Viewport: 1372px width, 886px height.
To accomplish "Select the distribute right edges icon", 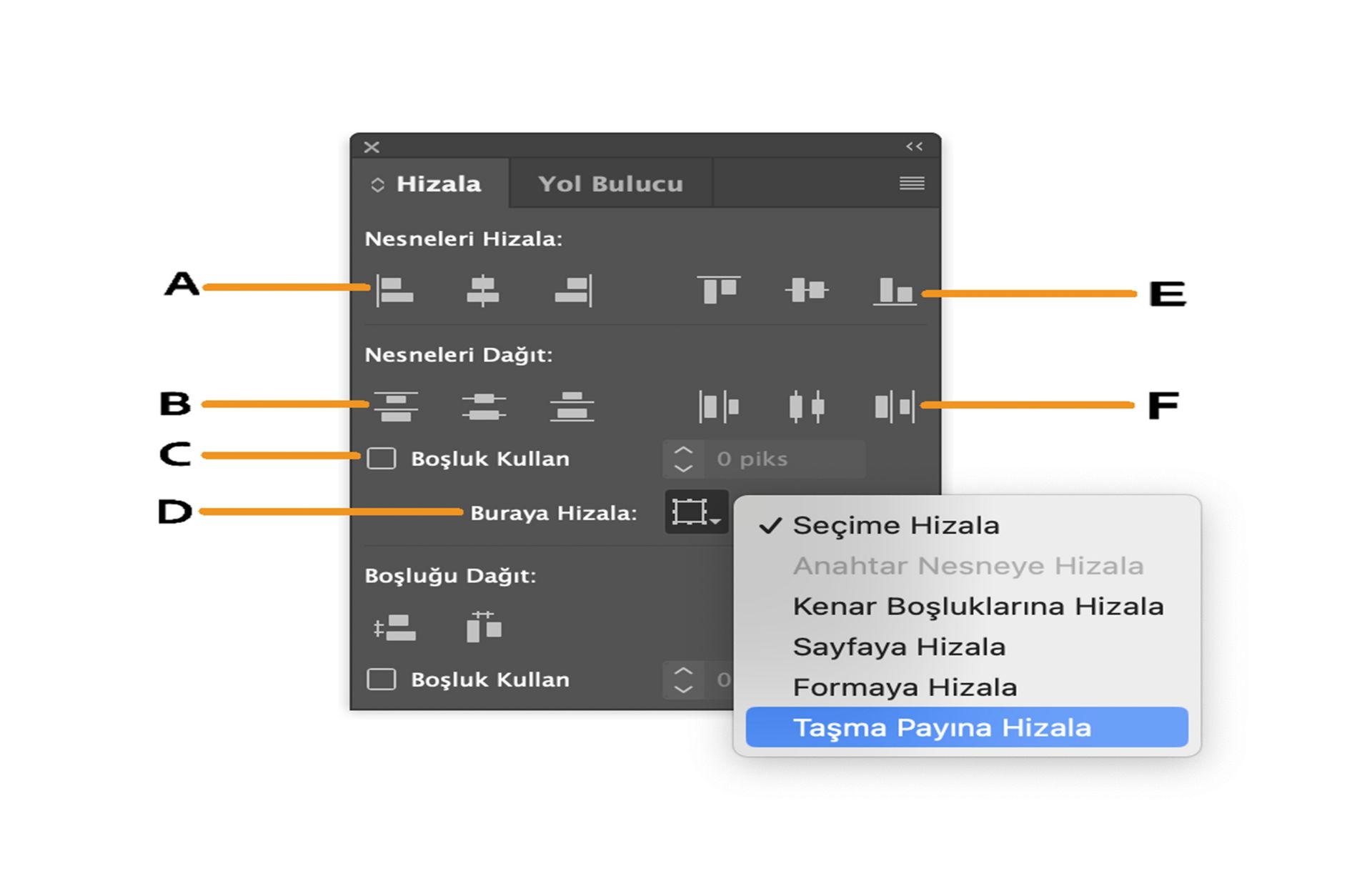I will pos(893,406).
